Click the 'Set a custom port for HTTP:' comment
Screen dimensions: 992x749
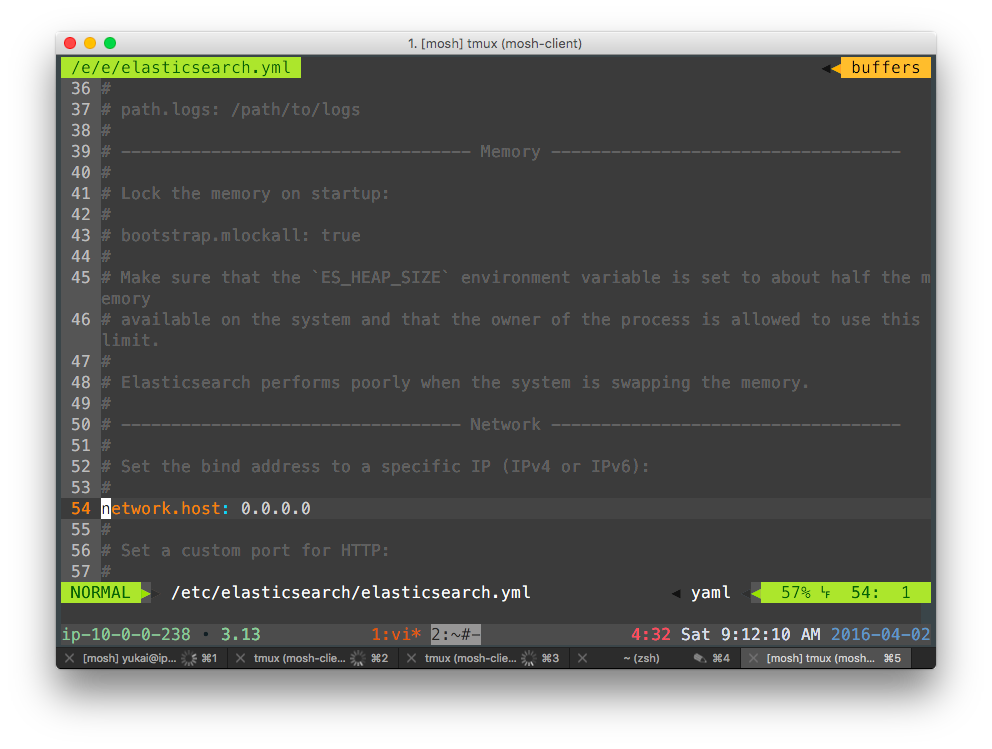pos(255,550)
